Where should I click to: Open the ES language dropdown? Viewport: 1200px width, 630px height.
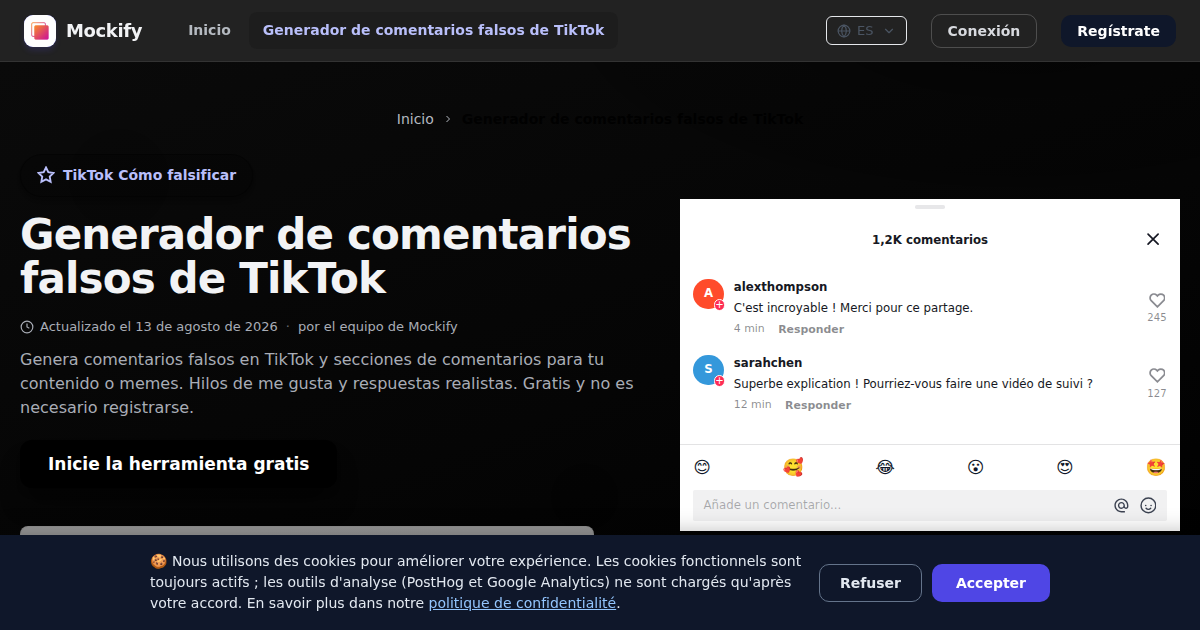tap(866, 31)
